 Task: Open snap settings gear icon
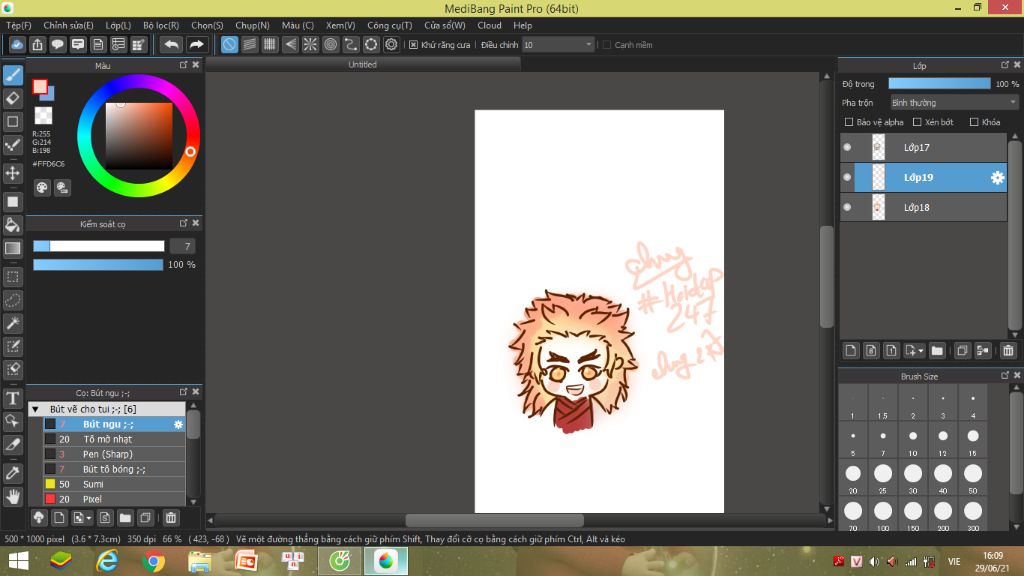pyautogui.click(x=391, y=44)
